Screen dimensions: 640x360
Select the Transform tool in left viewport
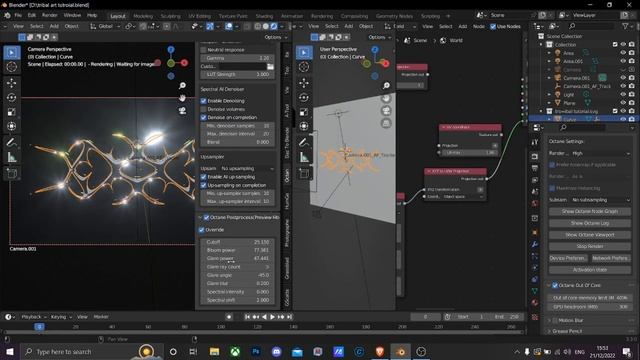tap(11, 126)
